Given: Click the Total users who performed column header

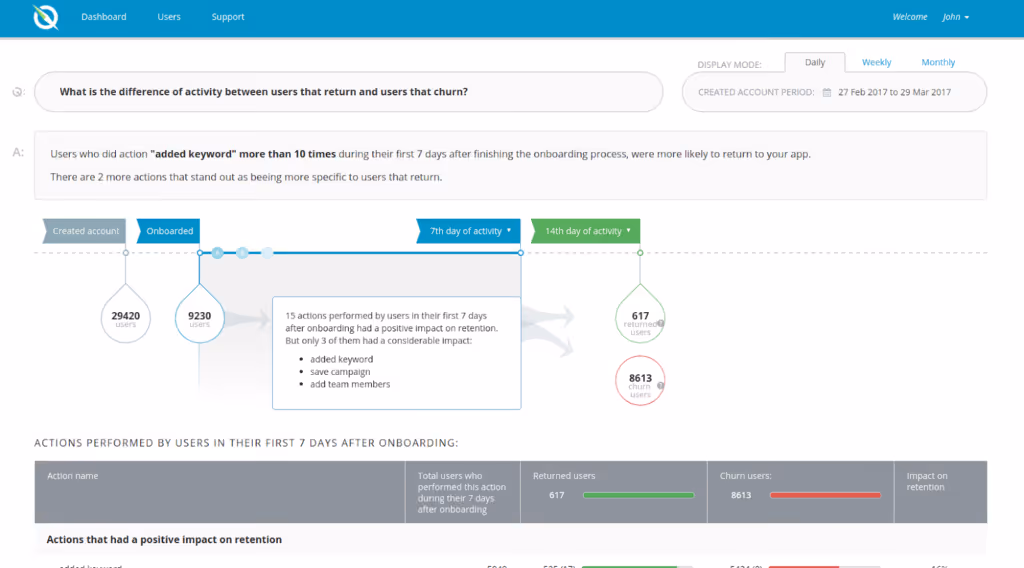Looking at the screenshot, I should click(x=463, y=492).
